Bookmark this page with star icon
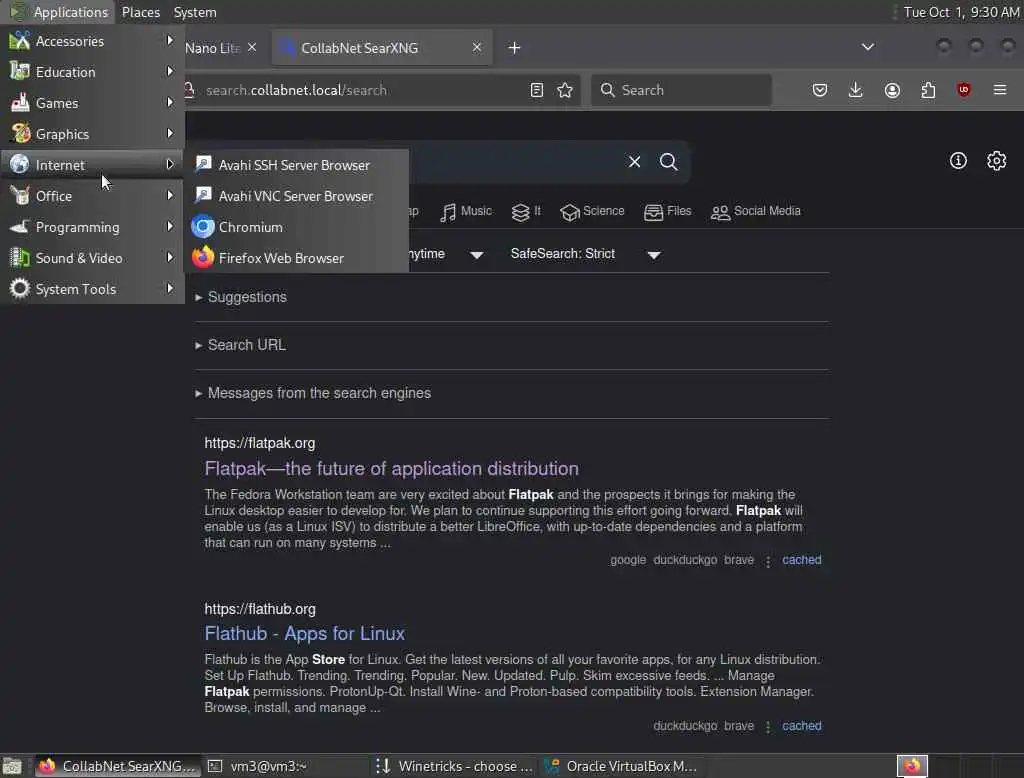1024x778 pixels. pyautogui.click(x=565, y=90)
